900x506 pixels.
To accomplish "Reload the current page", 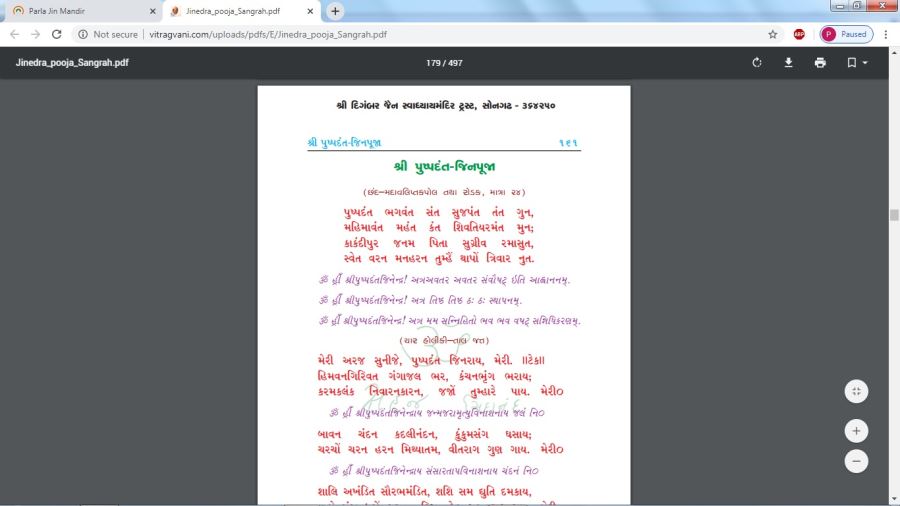I will 57,34.
